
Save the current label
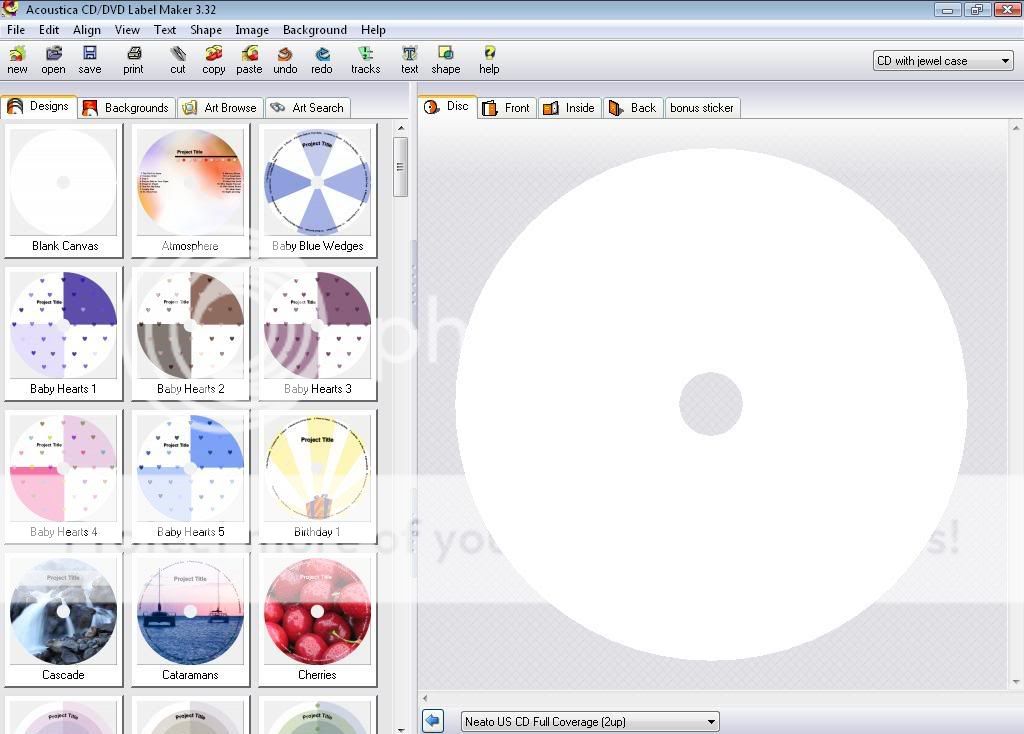coord(89,60)
